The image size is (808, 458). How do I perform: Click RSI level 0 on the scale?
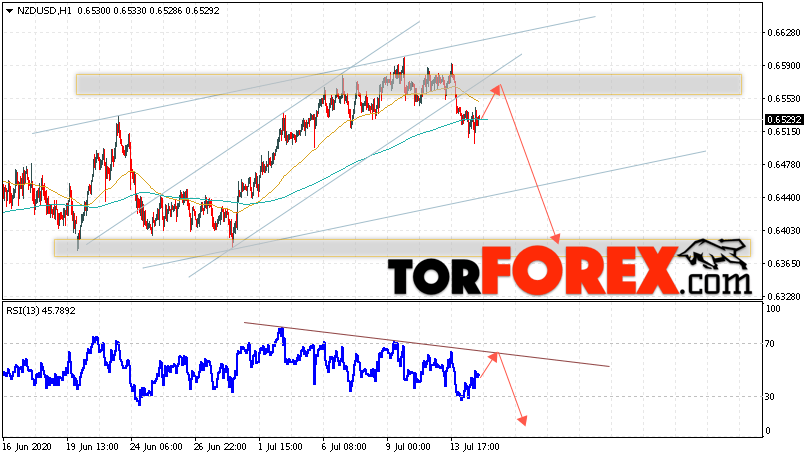click(x=768, y=431)
